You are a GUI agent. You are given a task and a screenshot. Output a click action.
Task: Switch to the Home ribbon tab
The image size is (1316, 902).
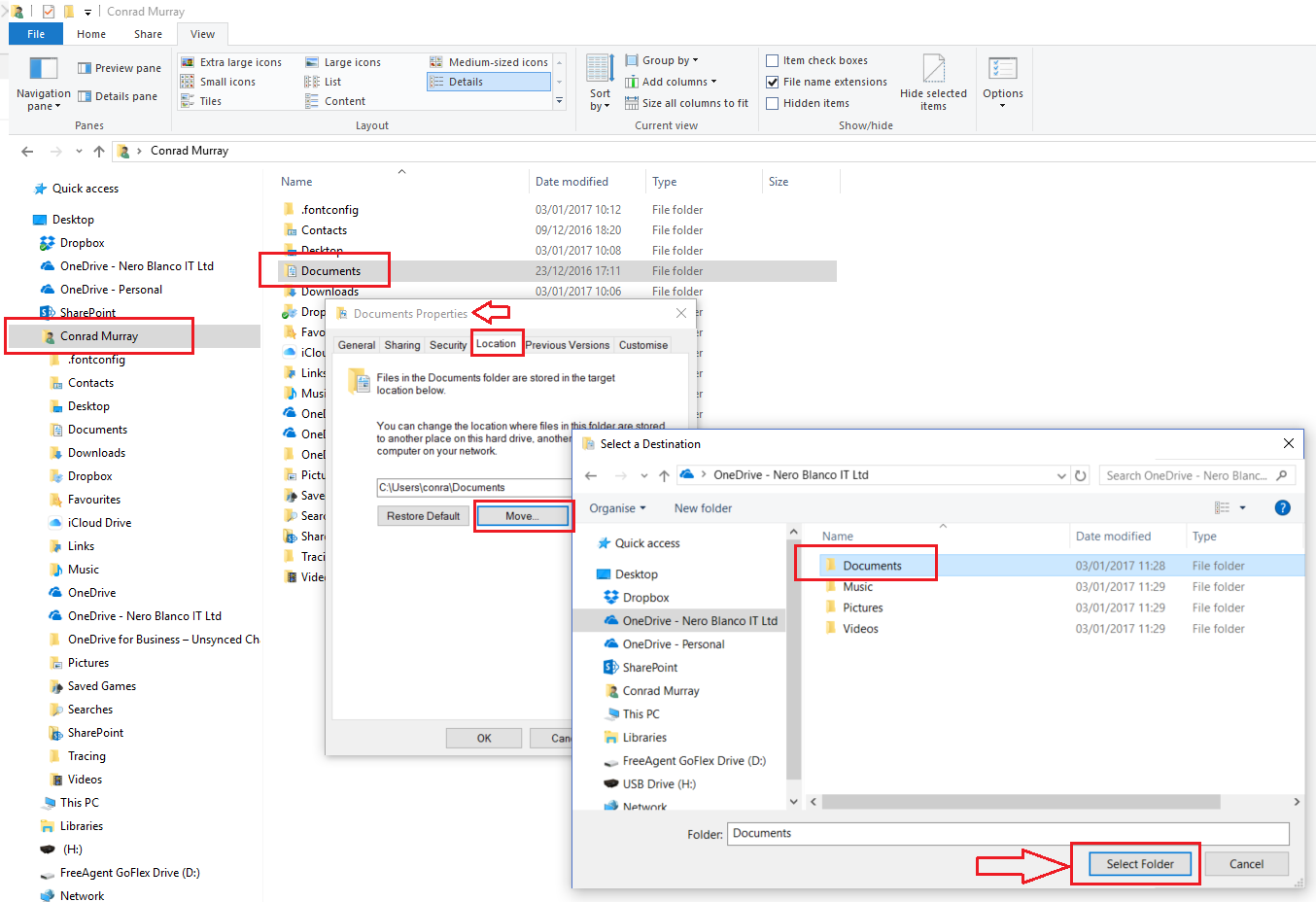click(x=91, y=34)
